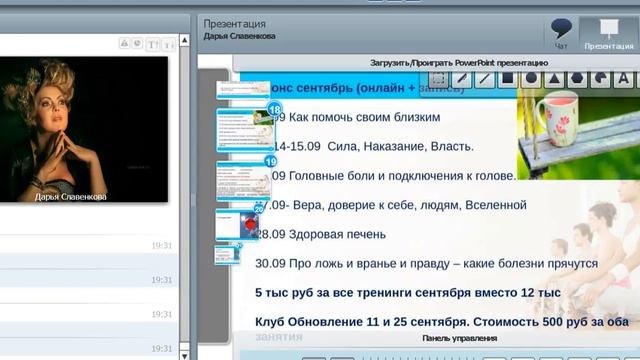Image resolution: width=640 pixels, height=360 pixels.
Task: Click Загрузить/Проиграть PowerPoint презентацию bar
Action: (459, 63)
